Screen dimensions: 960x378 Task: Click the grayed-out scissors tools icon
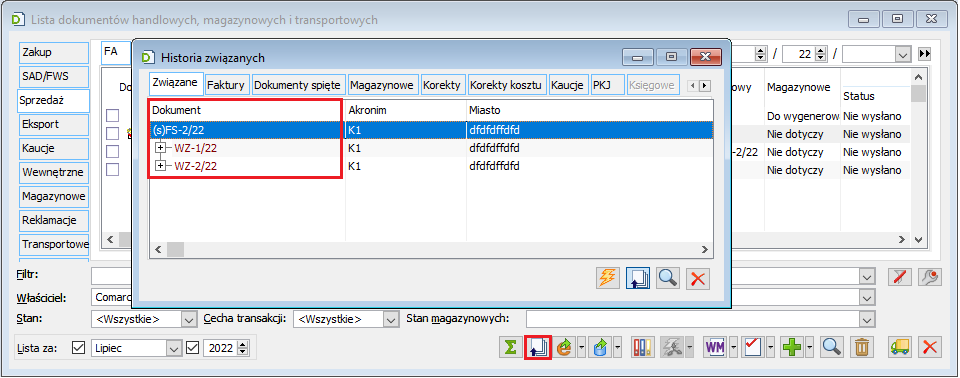tap(673, 347)
